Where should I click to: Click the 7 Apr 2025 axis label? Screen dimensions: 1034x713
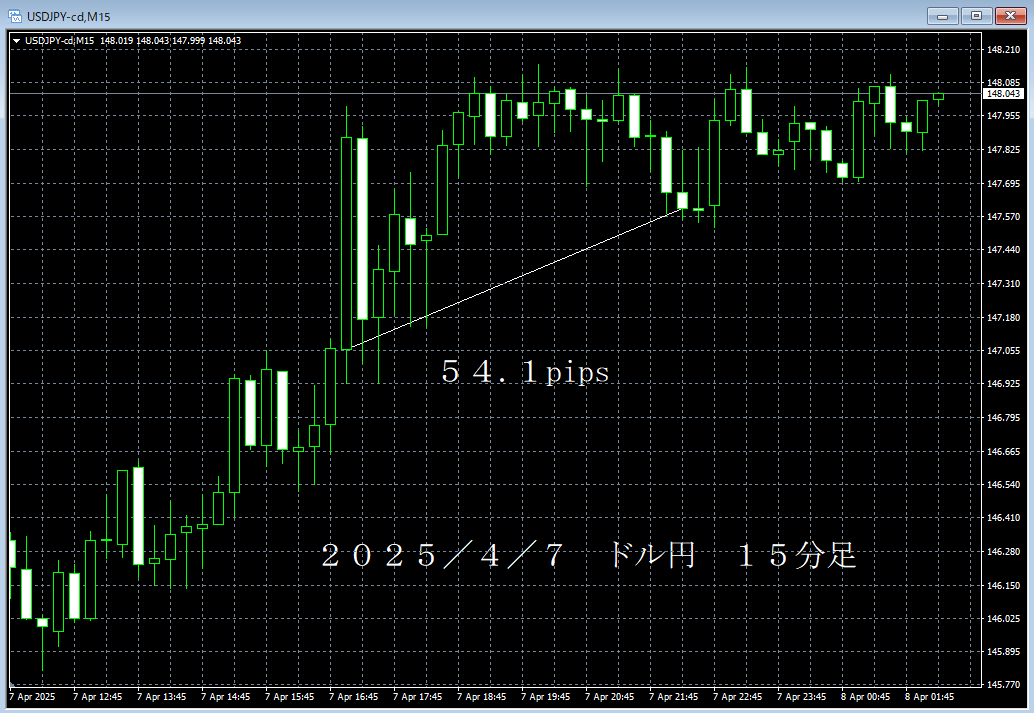point(32,698)
